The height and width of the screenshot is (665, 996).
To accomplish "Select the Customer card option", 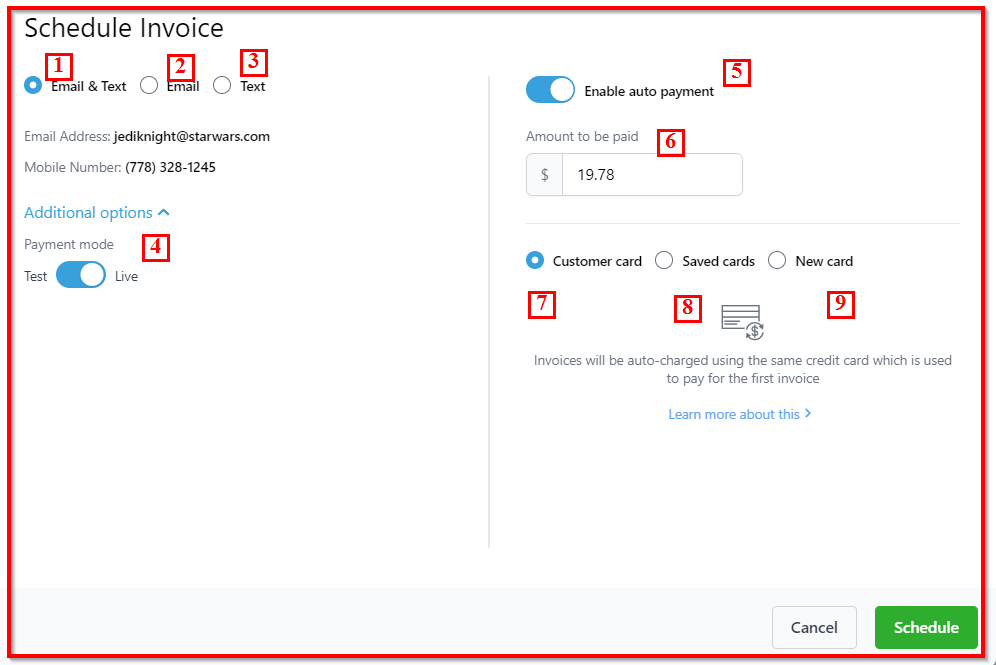I will [535, 260].
